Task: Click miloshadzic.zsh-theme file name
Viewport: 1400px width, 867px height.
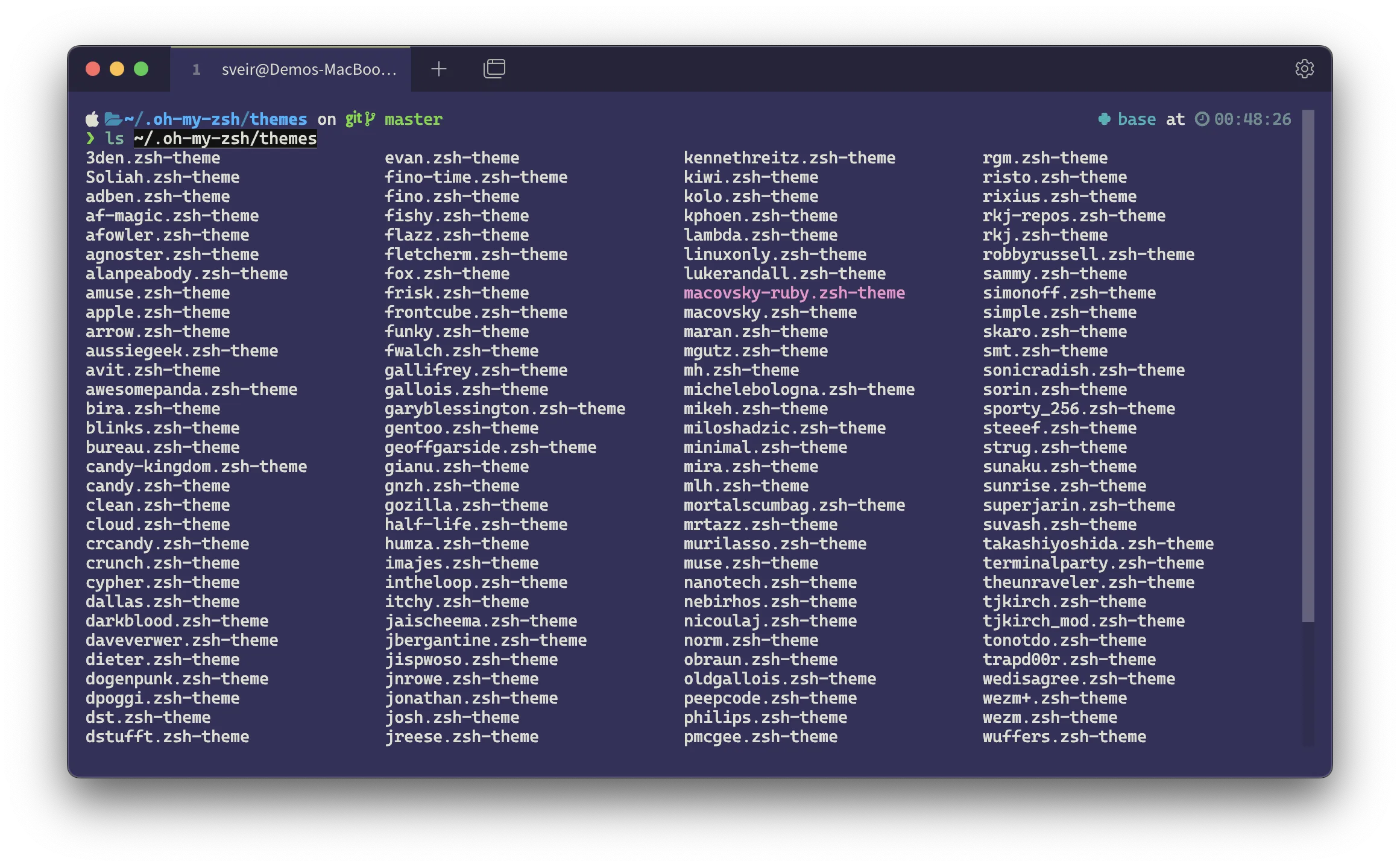Action: pyautogui.click(x=784, y=428)
